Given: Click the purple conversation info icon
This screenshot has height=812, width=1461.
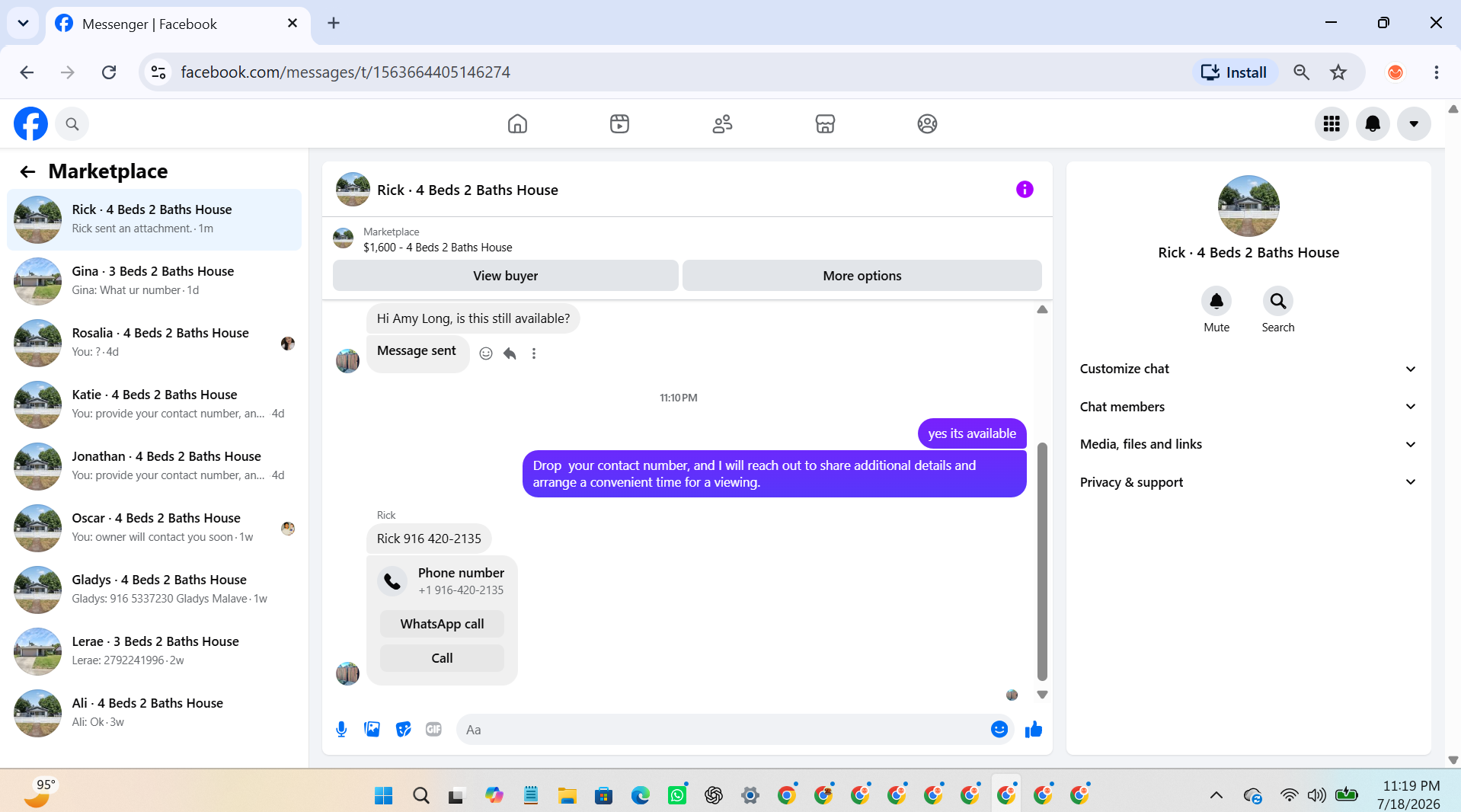Looking at the screenshot, I should click(1025, 190).
